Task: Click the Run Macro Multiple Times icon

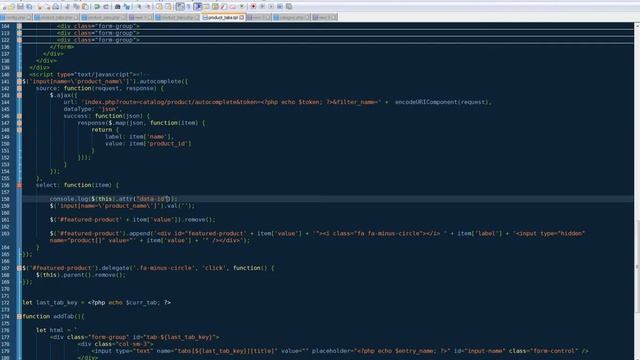Action: click(280, 7)
